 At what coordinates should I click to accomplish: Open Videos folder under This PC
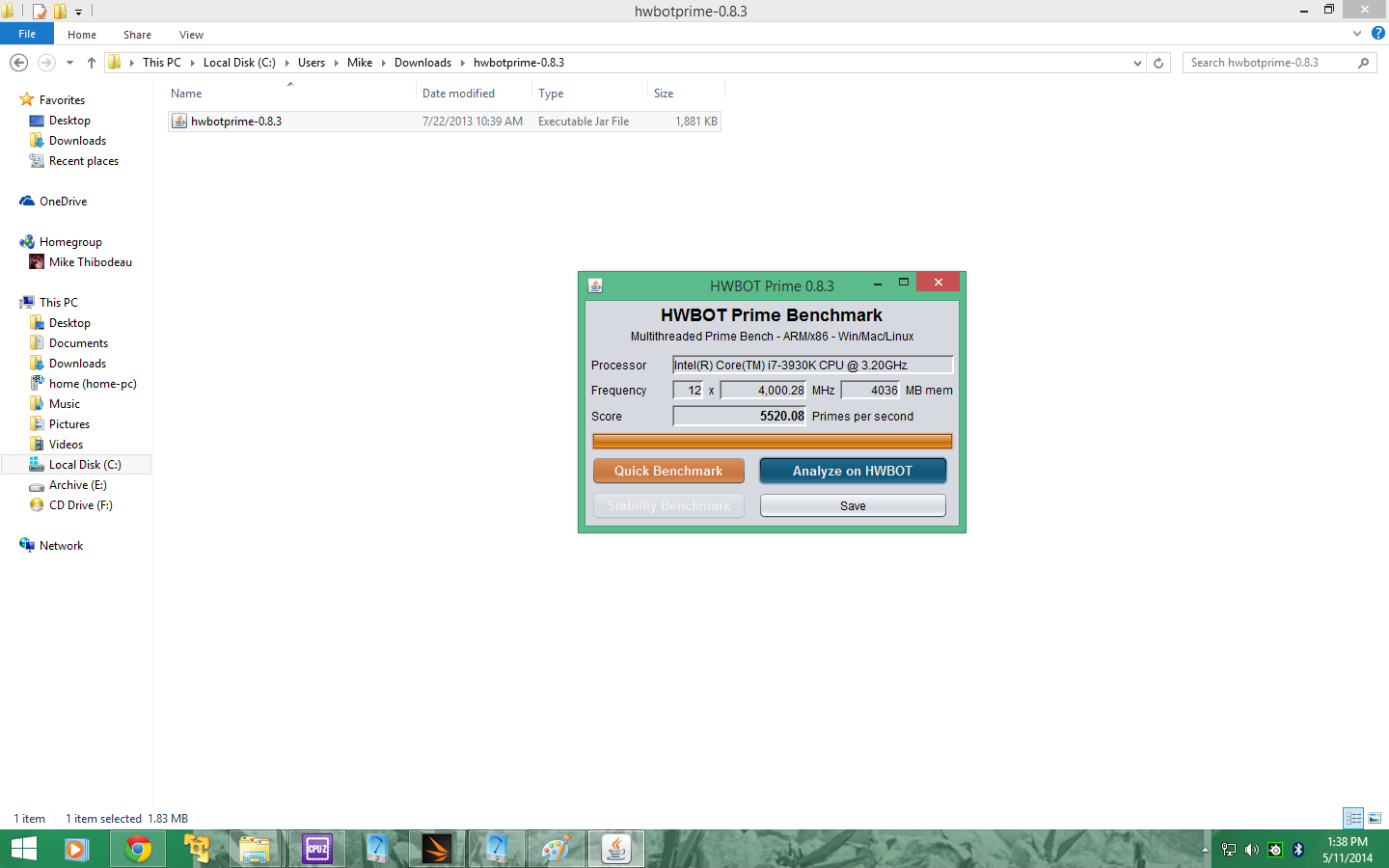click(x=66, y=445)
